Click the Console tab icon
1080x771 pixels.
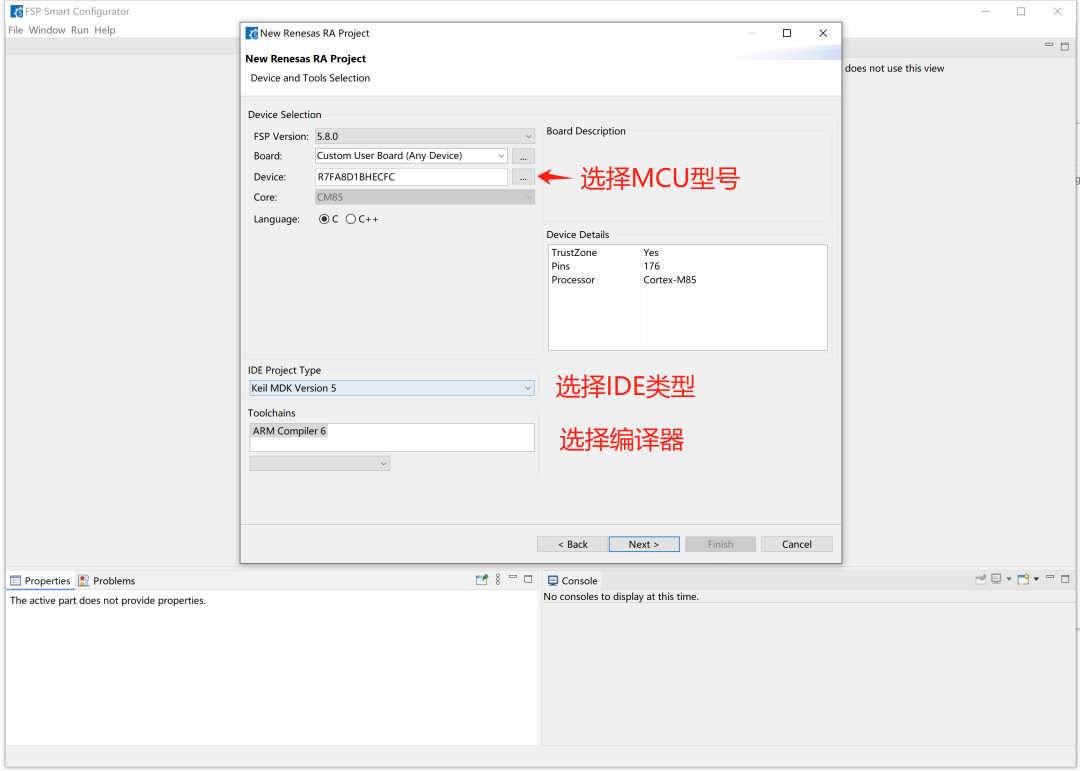552,581
